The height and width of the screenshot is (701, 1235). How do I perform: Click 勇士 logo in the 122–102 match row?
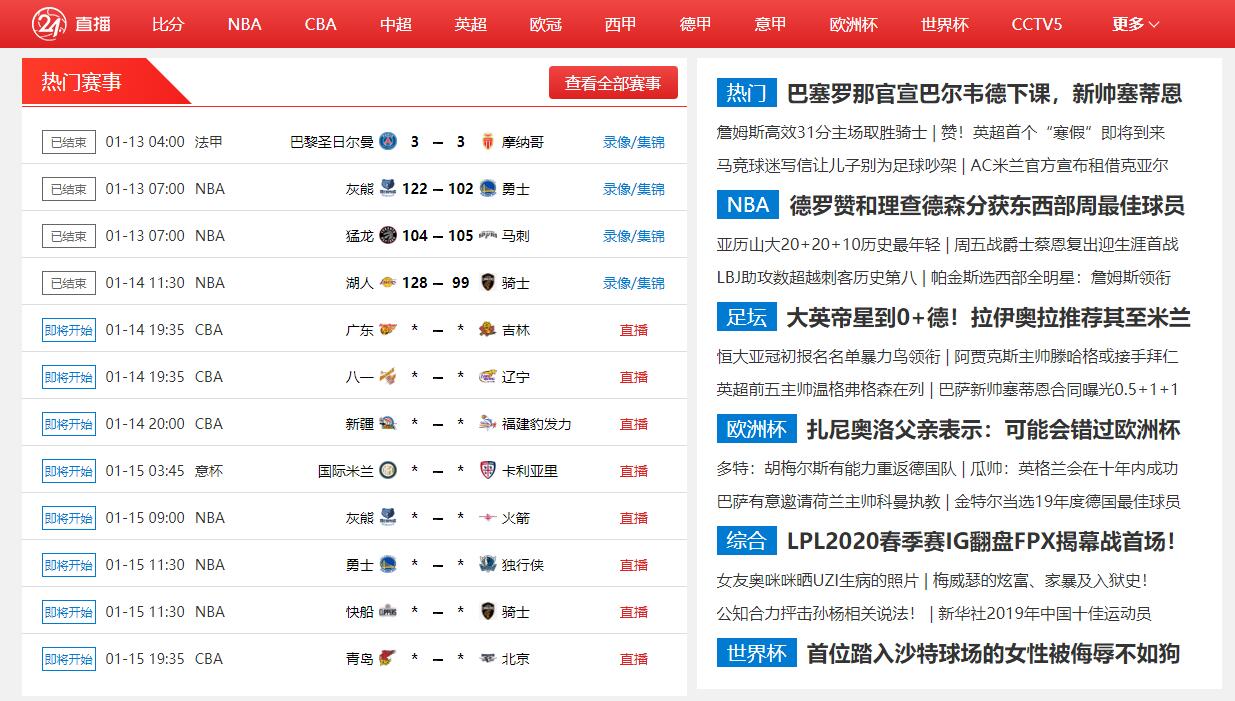tap(488, 189)
